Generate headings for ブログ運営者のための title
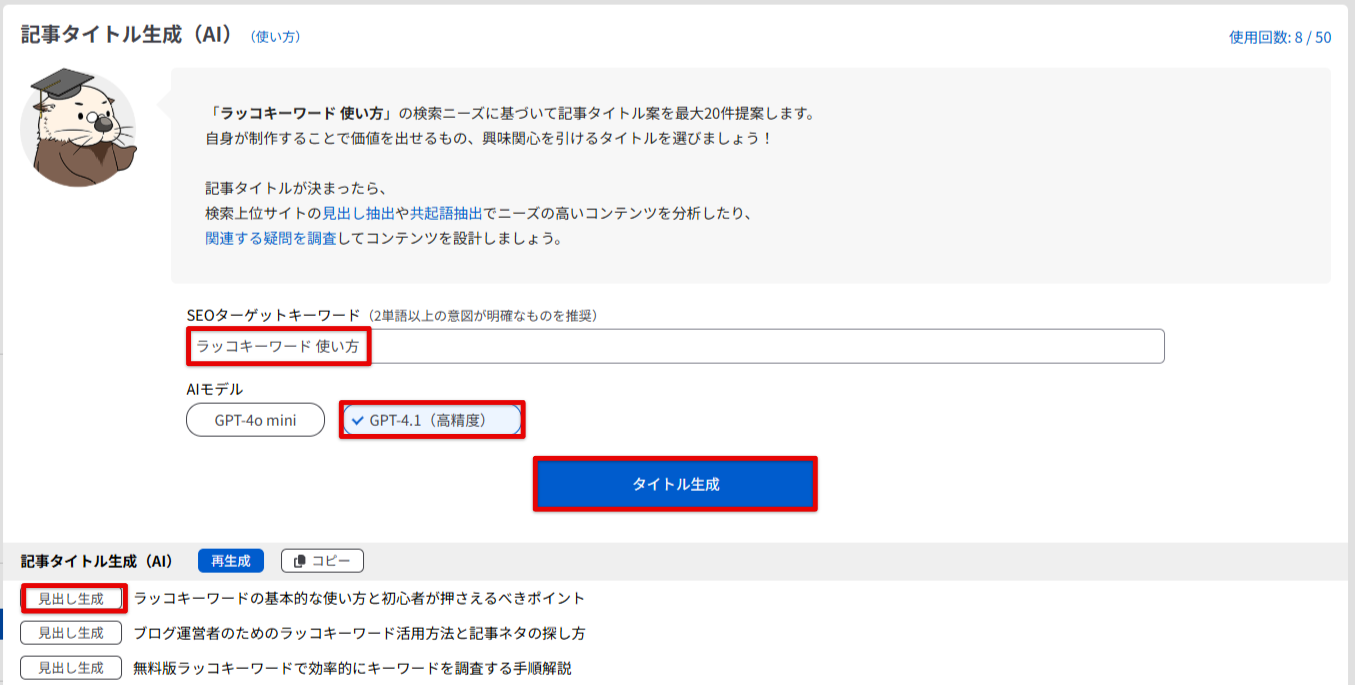Screen dimensions: 1355x685 tap(71, 633)
